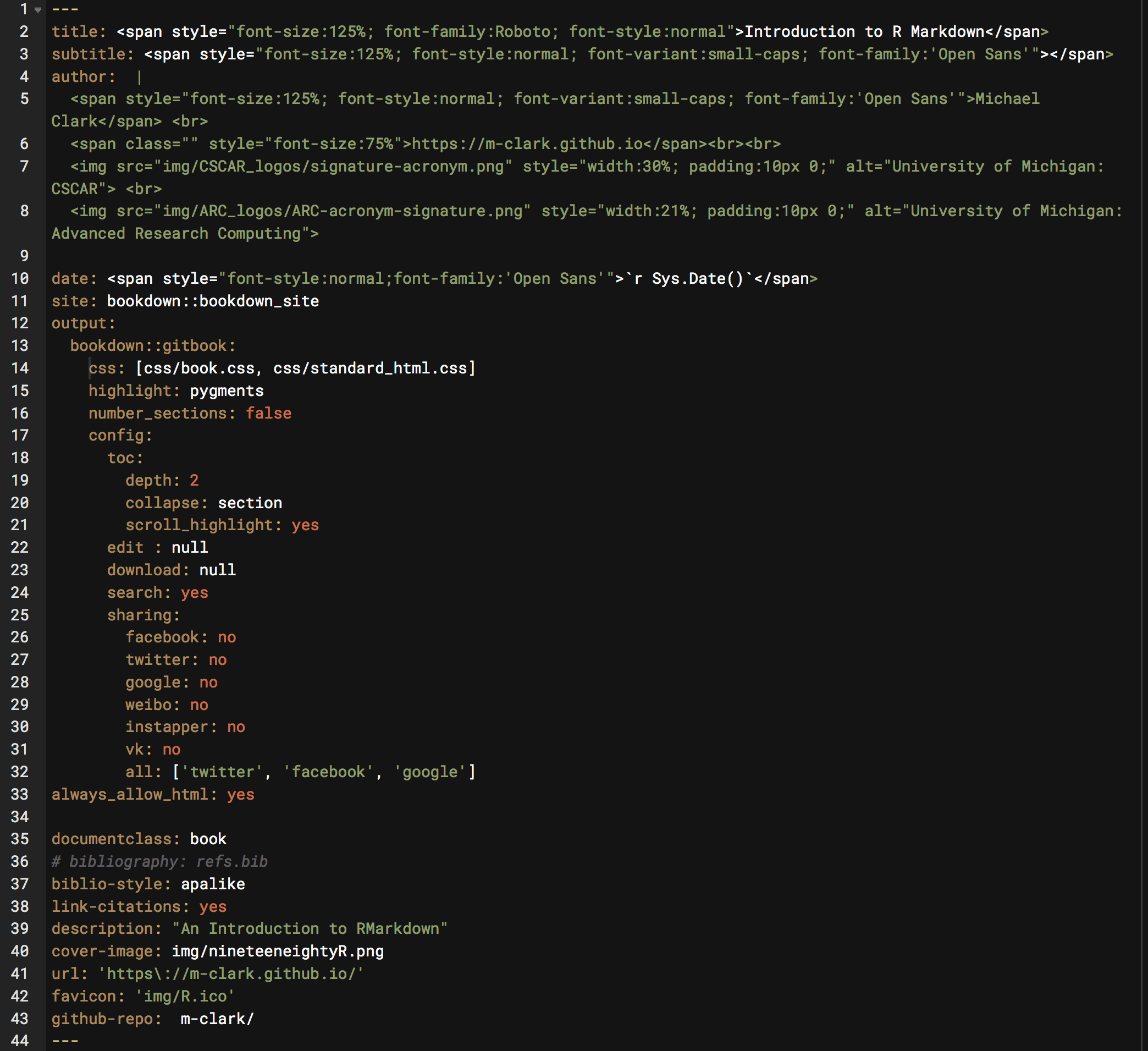Click the 'null' value of download
This screenshot has height=1051, width=1148.
217,570
